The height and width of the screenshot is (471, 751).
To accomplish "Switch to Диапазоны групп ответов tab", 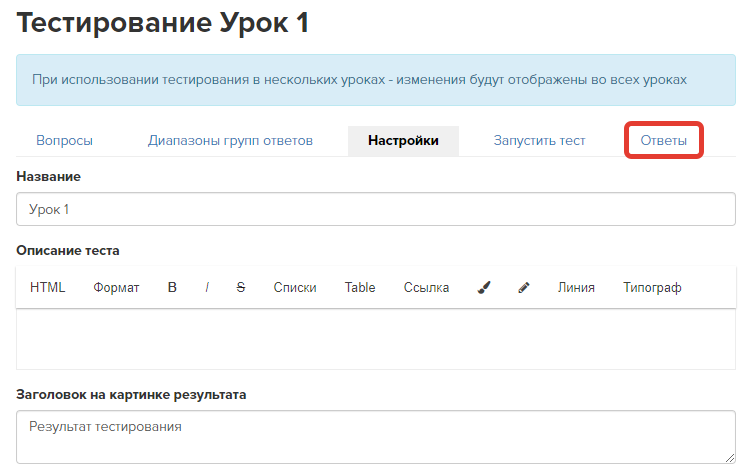I will pos(230,140).
